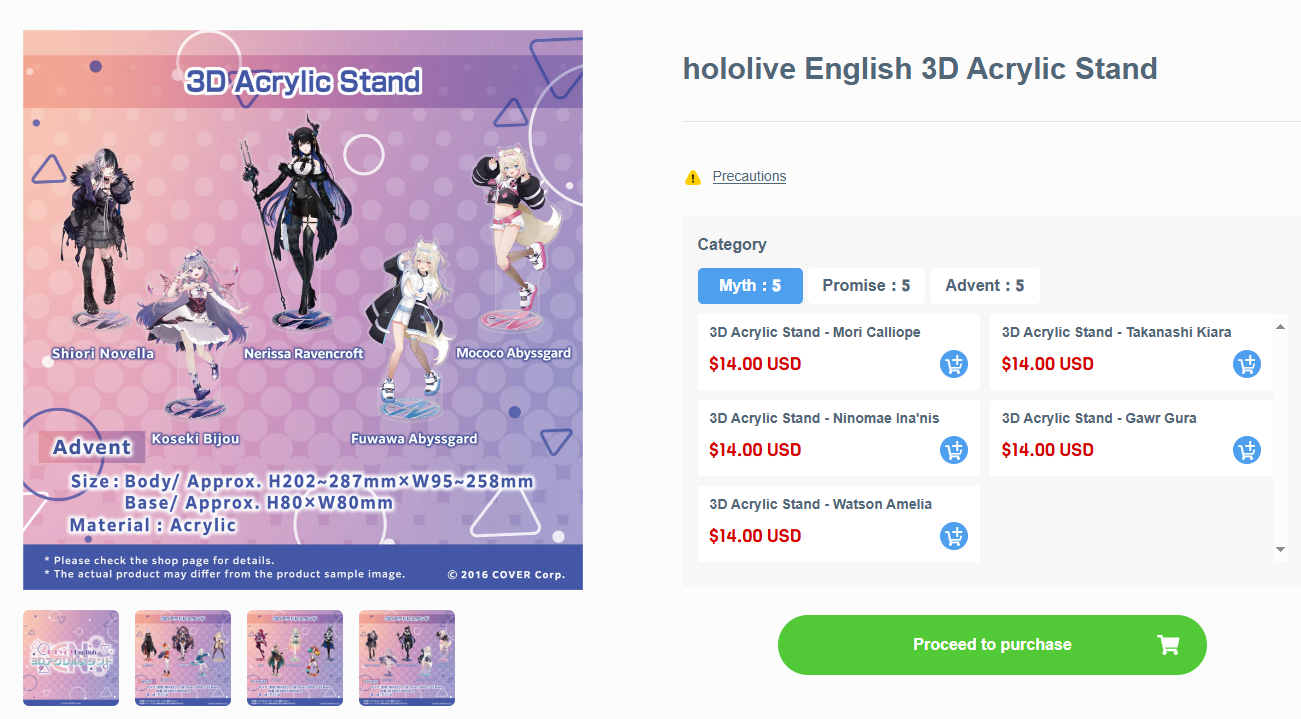Add Ninomae Ina'nis stand to cart
The width and height of the screenshot is (1301, 719).
(x=954, y=450)
